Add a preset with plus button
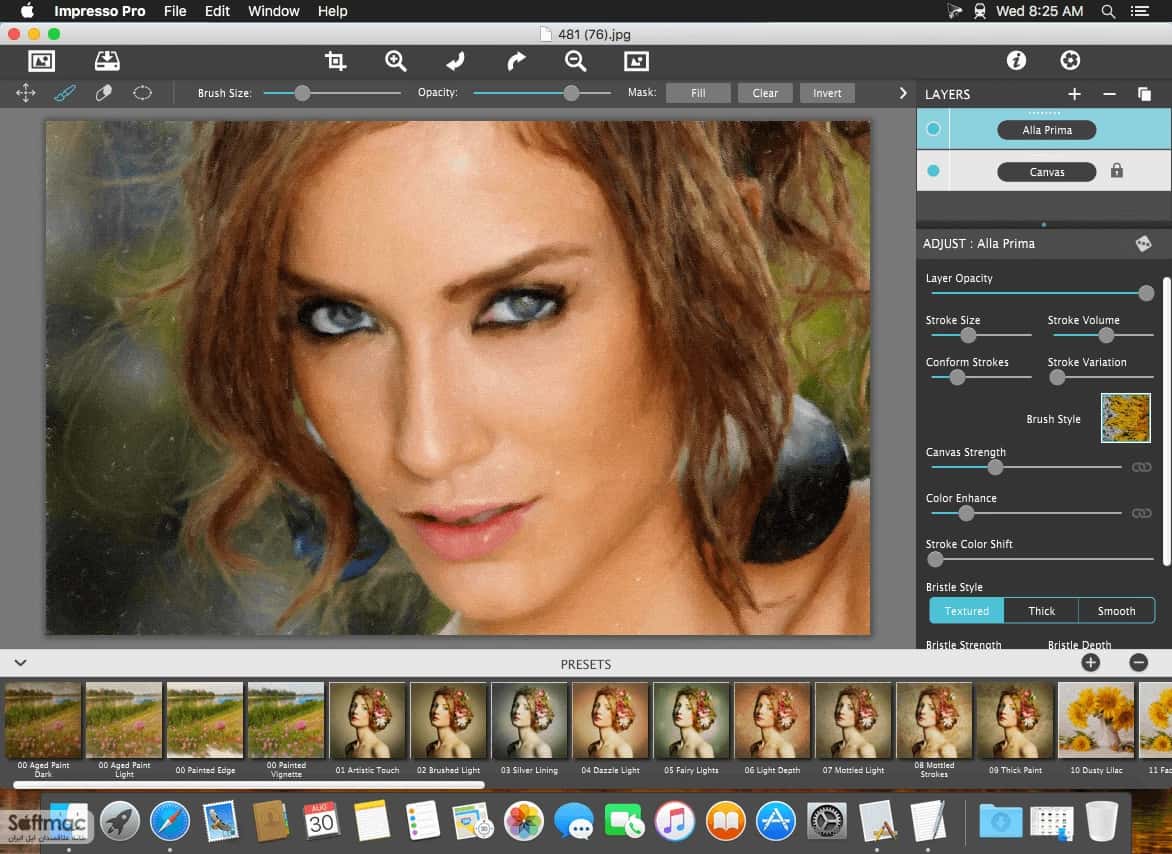The width and height of the screenshot is (1172, 854). 1091,663
